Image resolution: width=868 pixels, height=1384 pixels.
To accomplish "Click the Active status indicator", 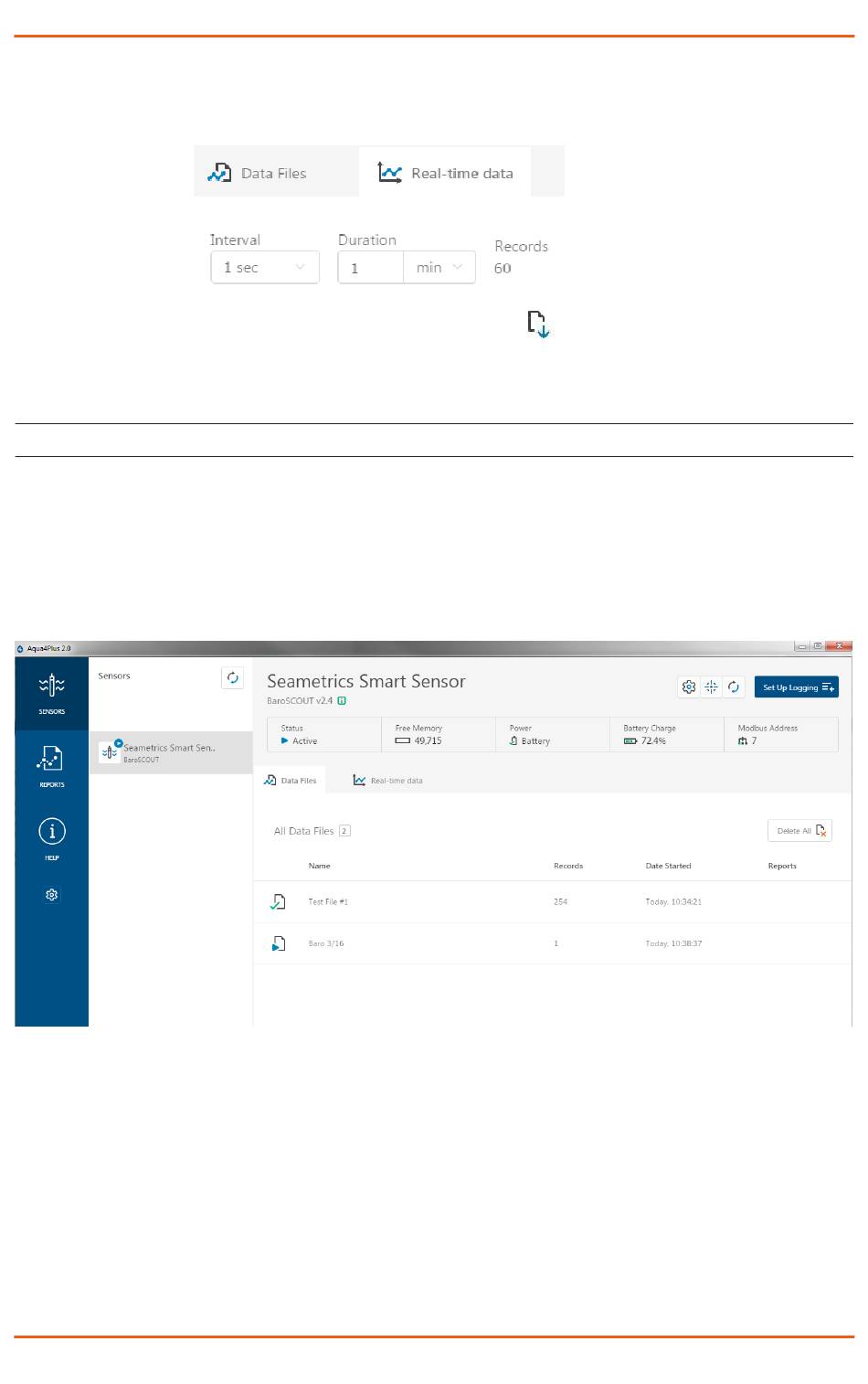I will point(299,741).
